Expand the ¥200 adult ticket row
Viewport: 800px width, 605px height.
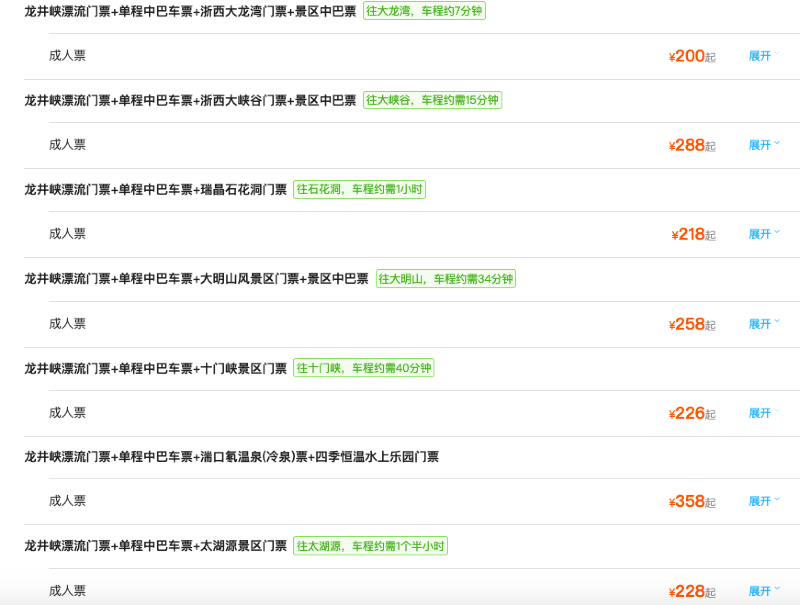pos(764,56)
